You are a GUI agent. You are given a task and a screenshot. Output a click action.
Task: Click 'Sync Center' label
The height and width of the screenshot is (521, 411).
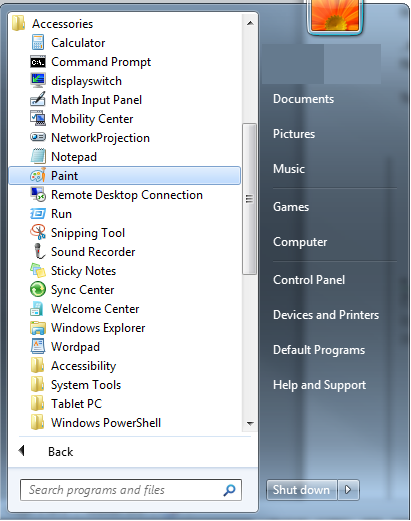(x=82, y=290)
